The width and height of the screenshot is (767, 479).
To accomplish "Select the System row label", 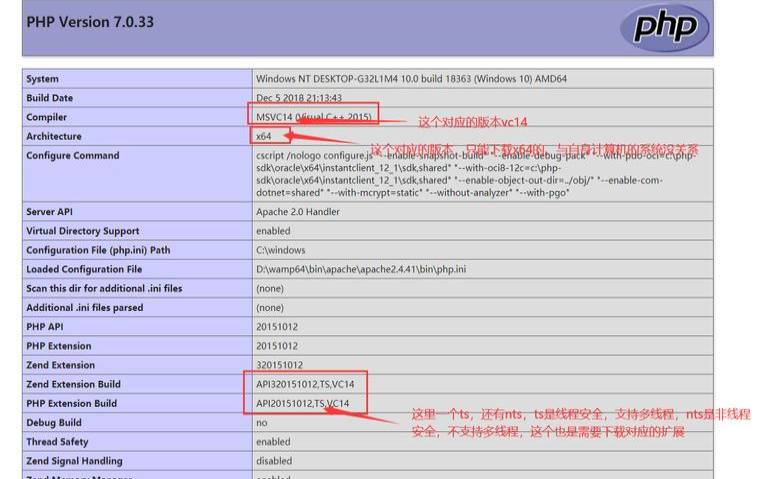I will [x=42, y=79].
